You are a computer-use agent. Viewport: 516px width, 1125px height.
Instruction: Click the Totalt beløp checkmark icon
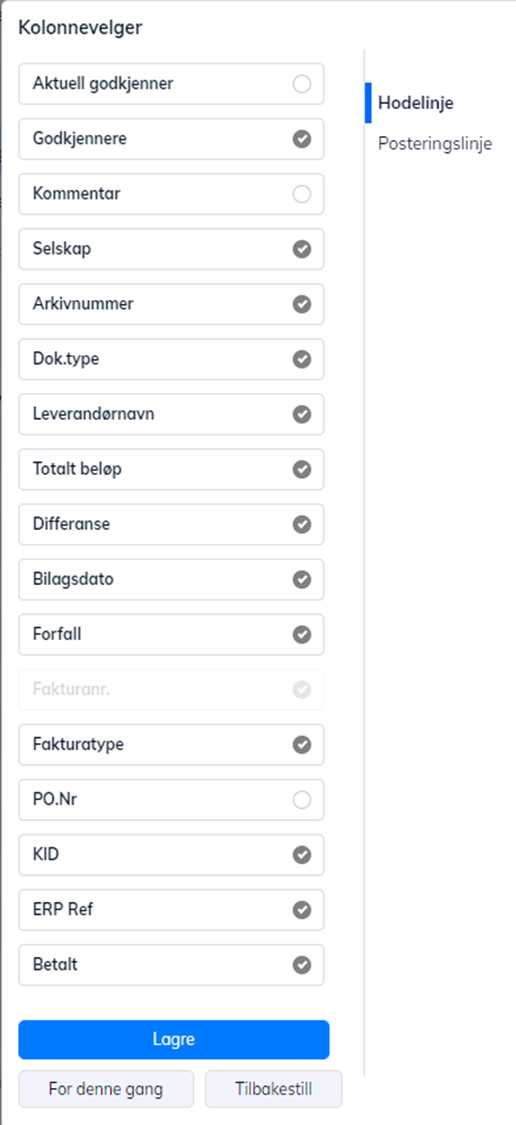tap(302, 469)
